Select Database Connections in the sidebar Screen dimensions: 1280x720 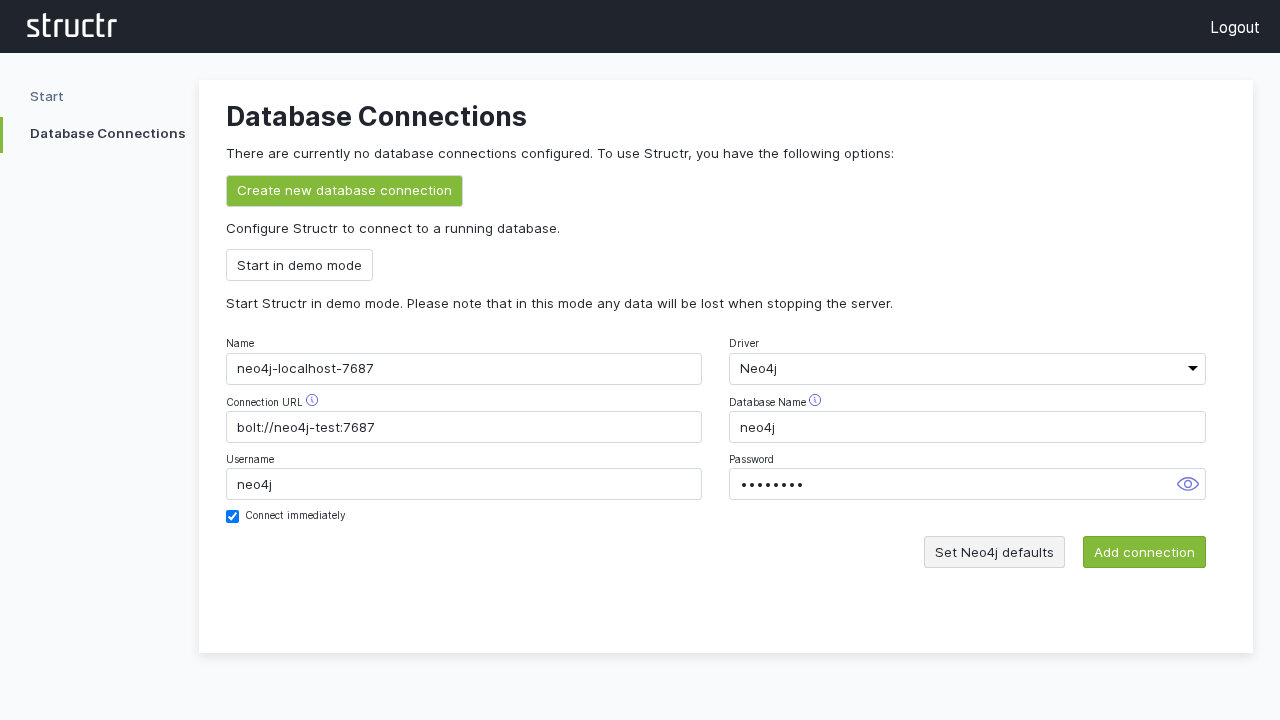(x=107, y=133)
